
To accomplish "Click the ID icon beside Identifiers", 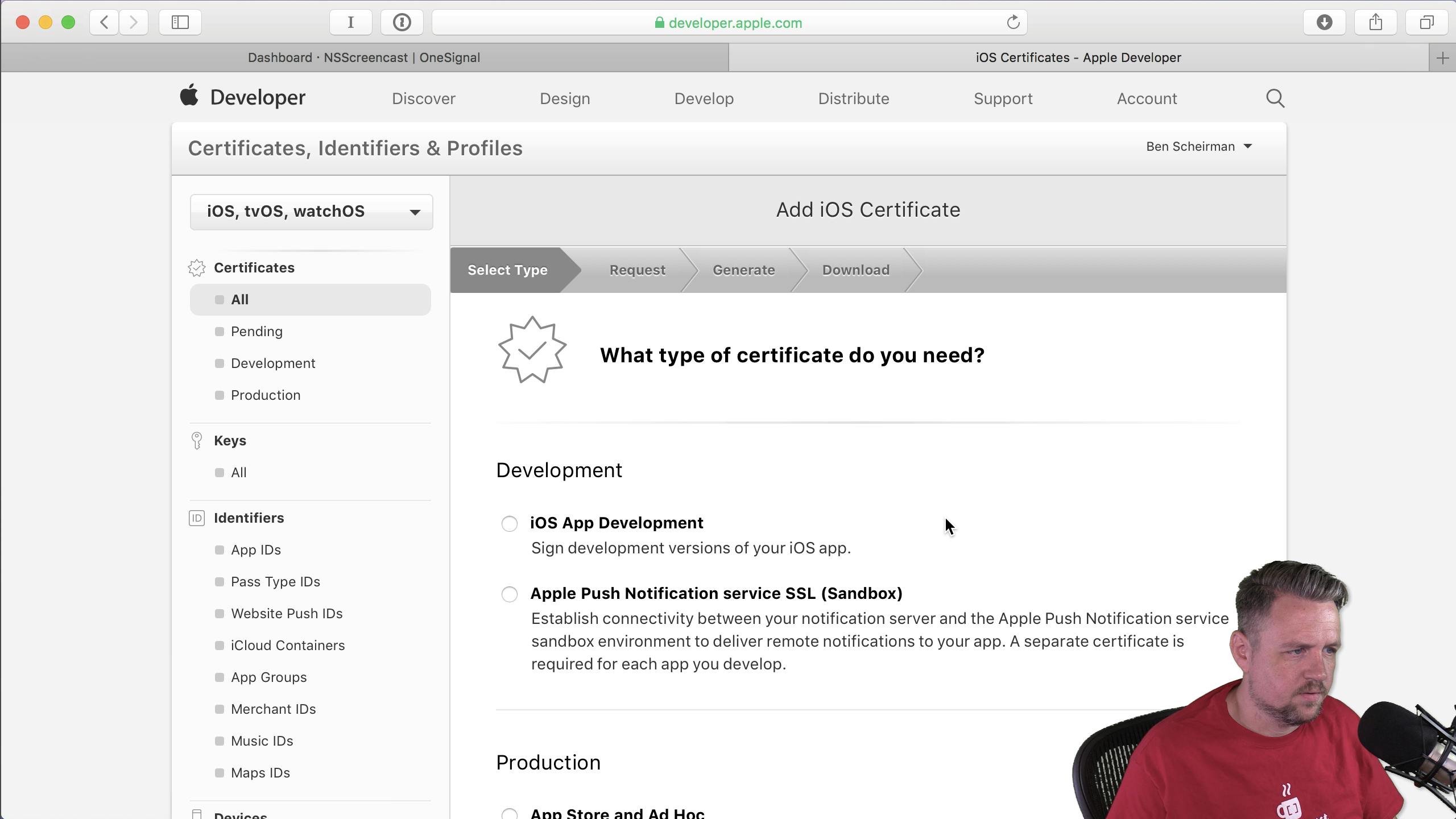I will (x=196, y=518).
